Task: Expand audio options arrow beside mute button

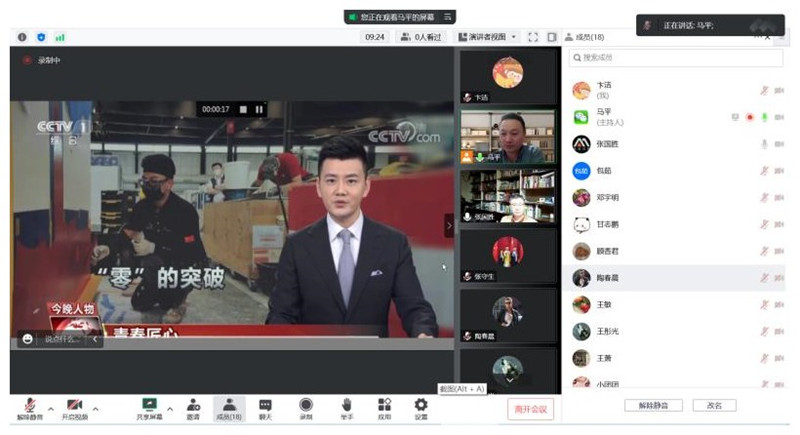Action: point(51,409)
